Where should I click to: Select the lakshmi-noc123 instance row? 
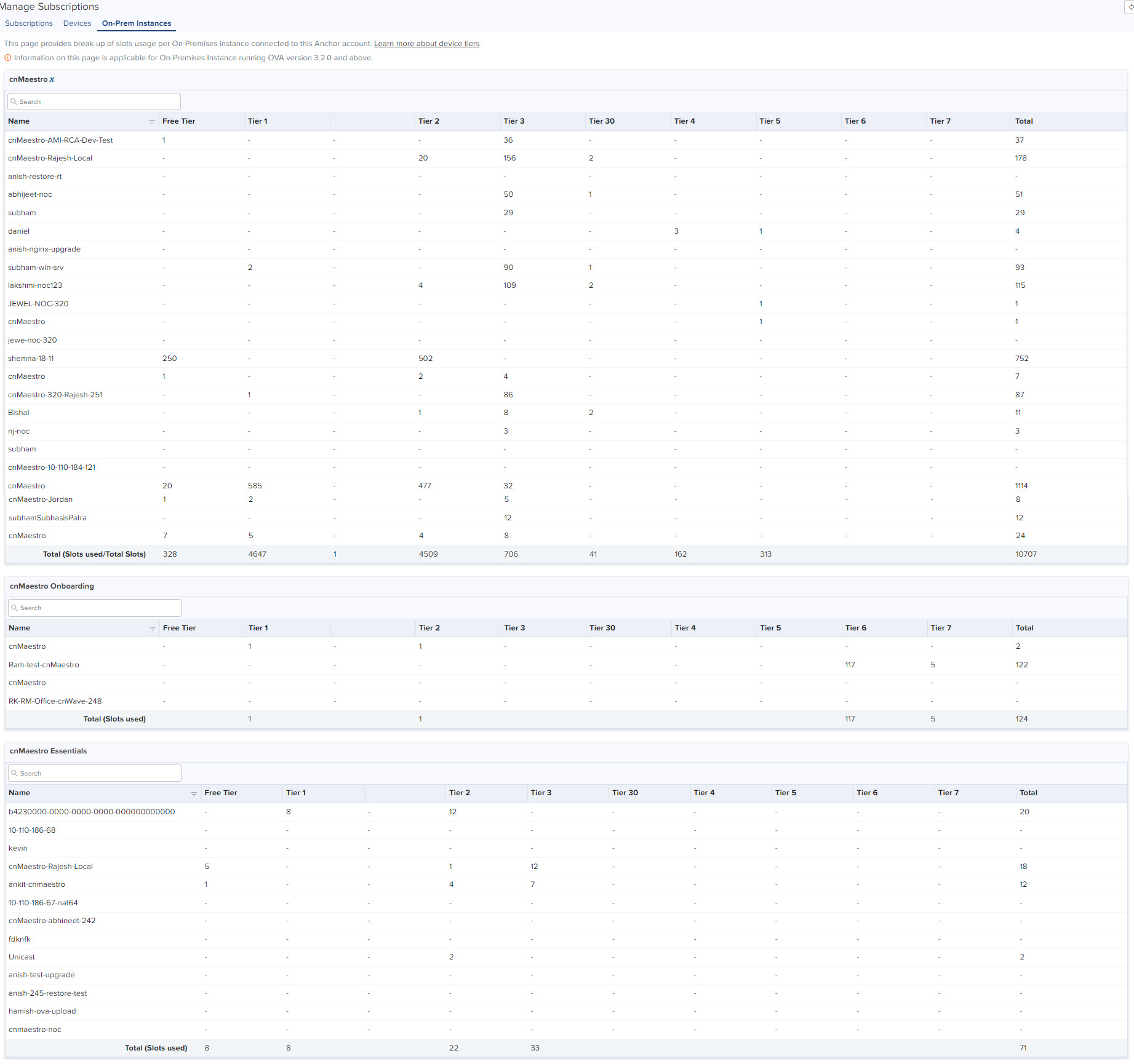tap(566, 285)
